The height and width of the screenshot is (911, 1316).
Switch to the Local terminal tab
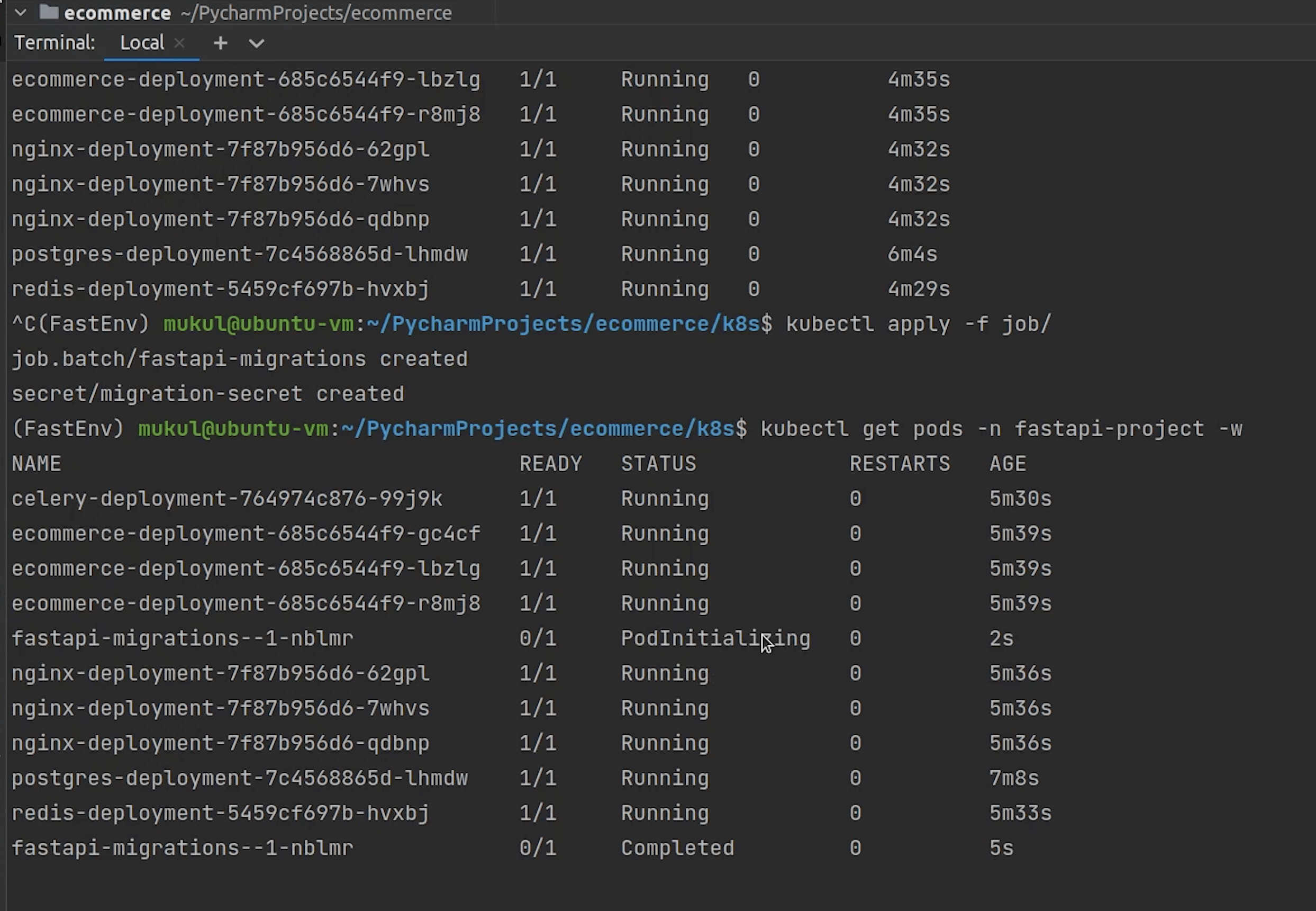coord(141,43)
